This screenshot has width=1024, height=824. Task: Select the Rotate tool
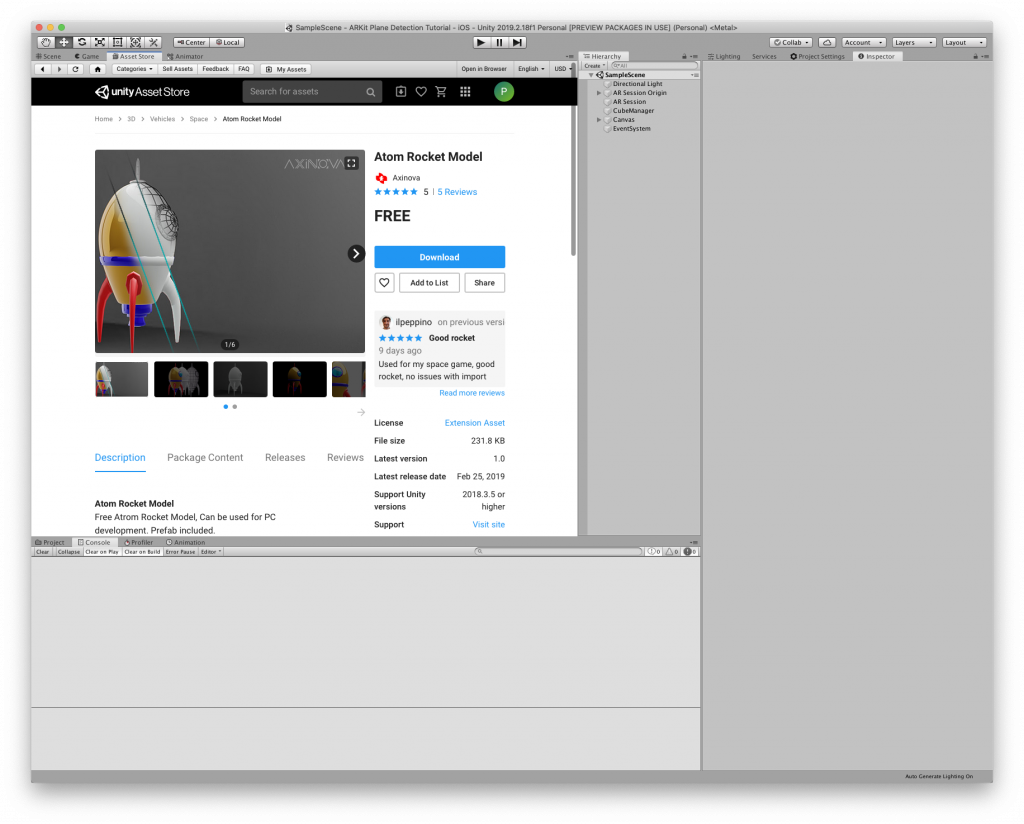(82, 42)
